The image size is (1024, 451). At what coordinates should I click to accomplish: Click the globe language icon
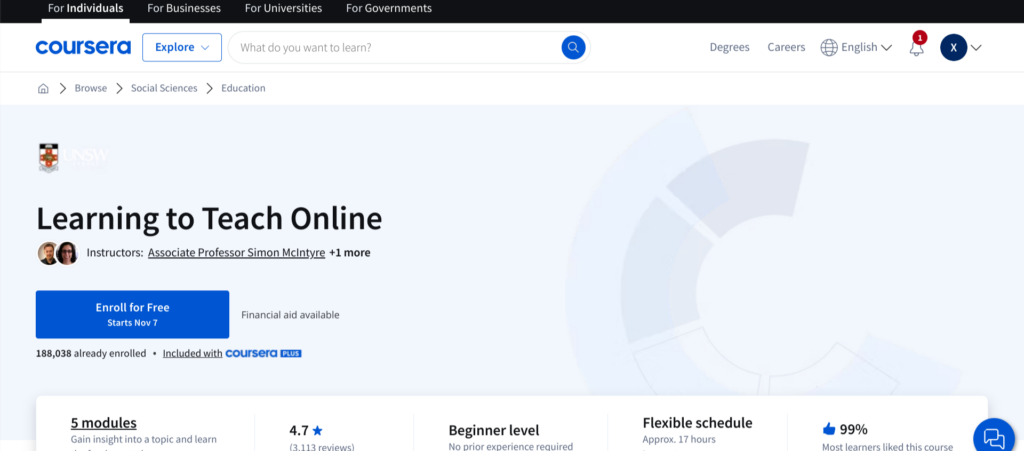(829, 47)
